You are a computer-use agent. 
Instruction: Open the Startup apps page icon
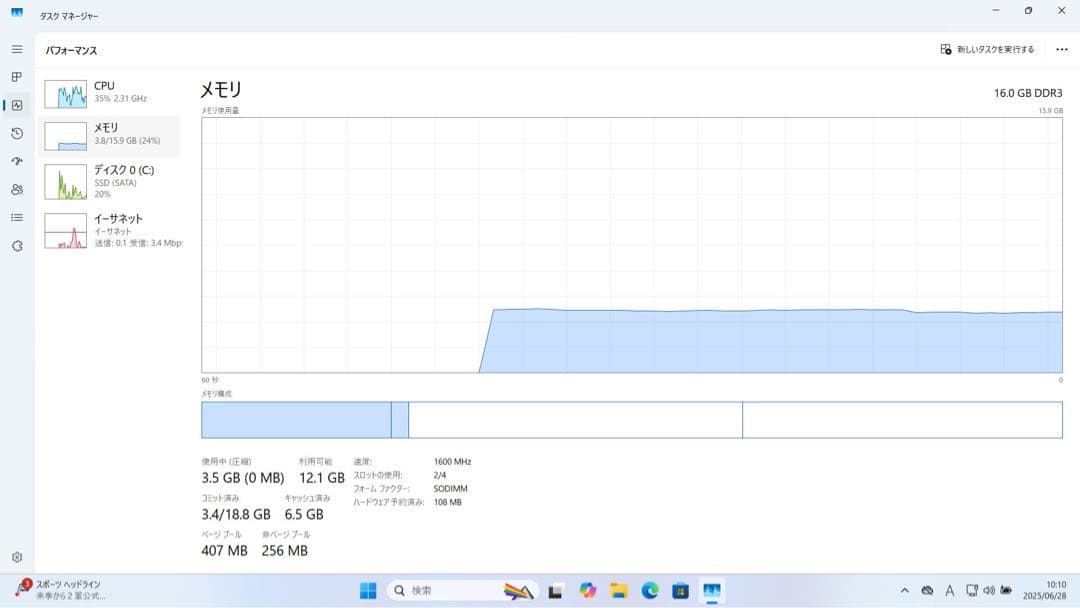(x=17, y=161)
